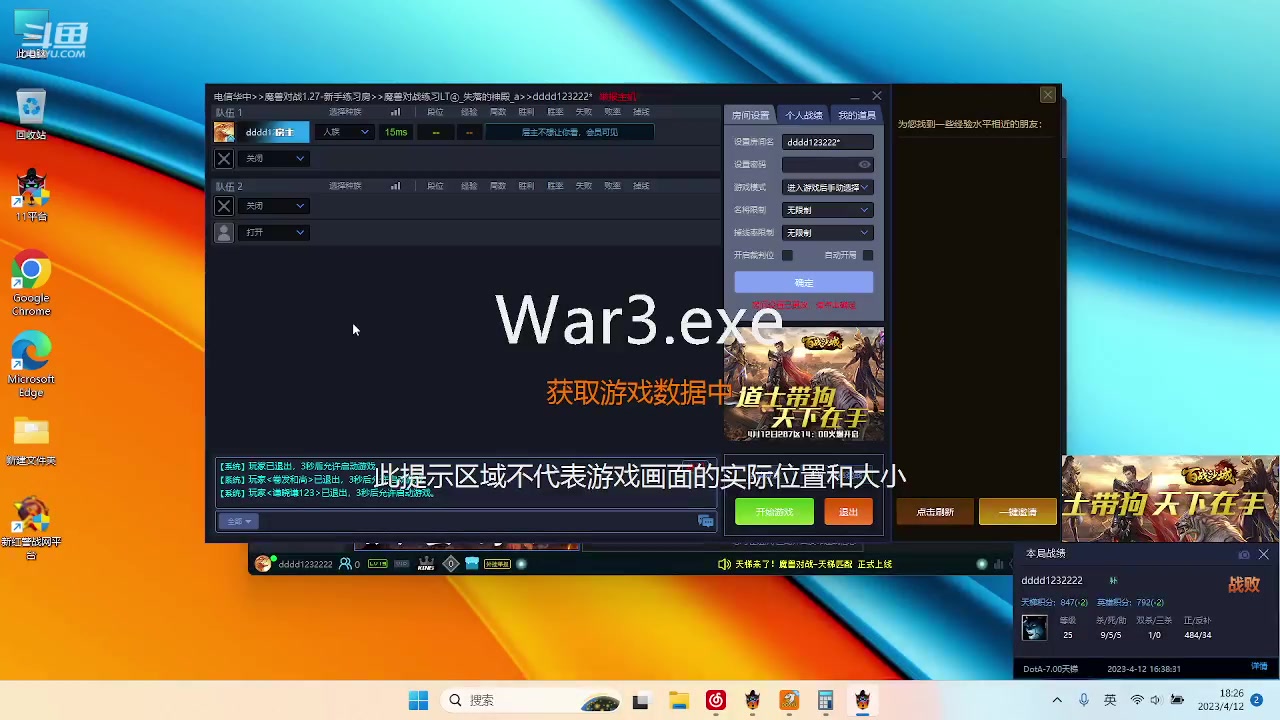Open the 详情 details link

pyautogui.click(x=1259, y=666)
